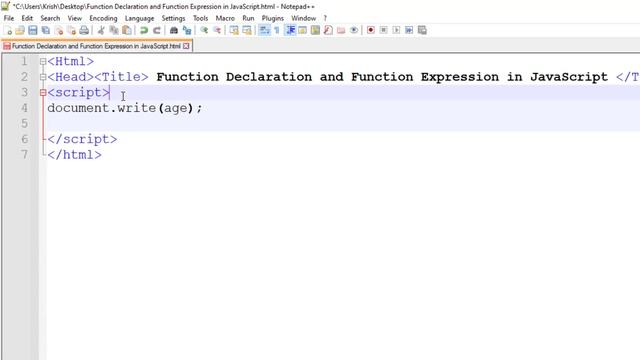640x360 pixels.
Task: Collapse the <script> fold marker on line 3
Action: pos(43,93)
